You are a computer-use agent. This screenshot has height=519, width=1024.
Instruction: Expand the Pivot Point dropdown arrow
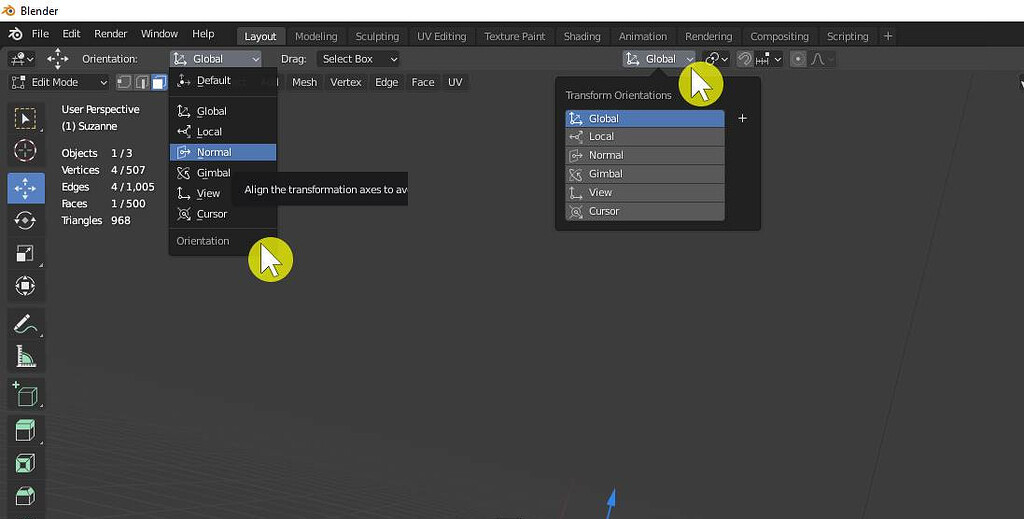pyautogui.click(x=725, y=59)
